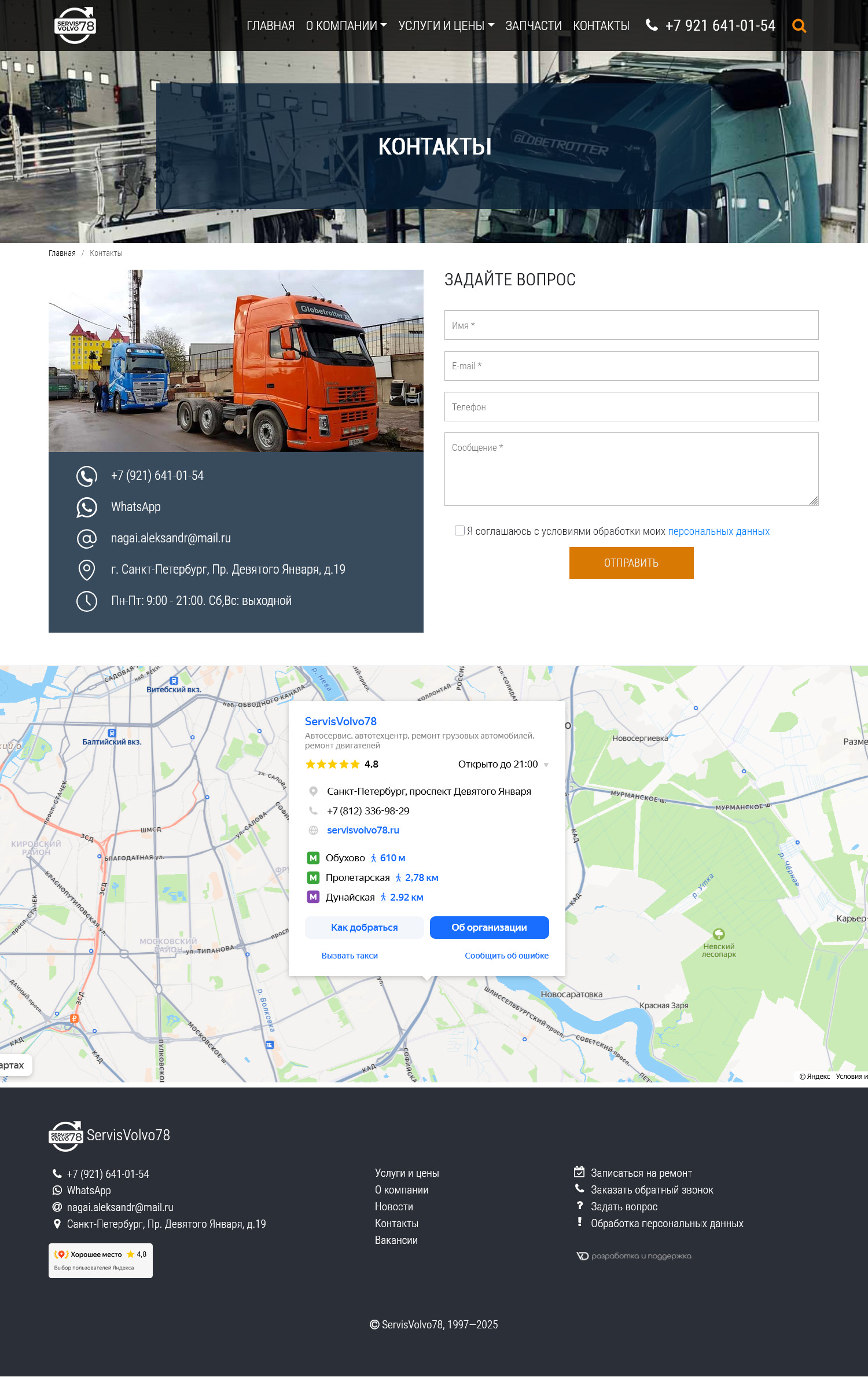
Task: Expand the О КОМПАНИИ dropdown menu
Action: coord(346,26)
